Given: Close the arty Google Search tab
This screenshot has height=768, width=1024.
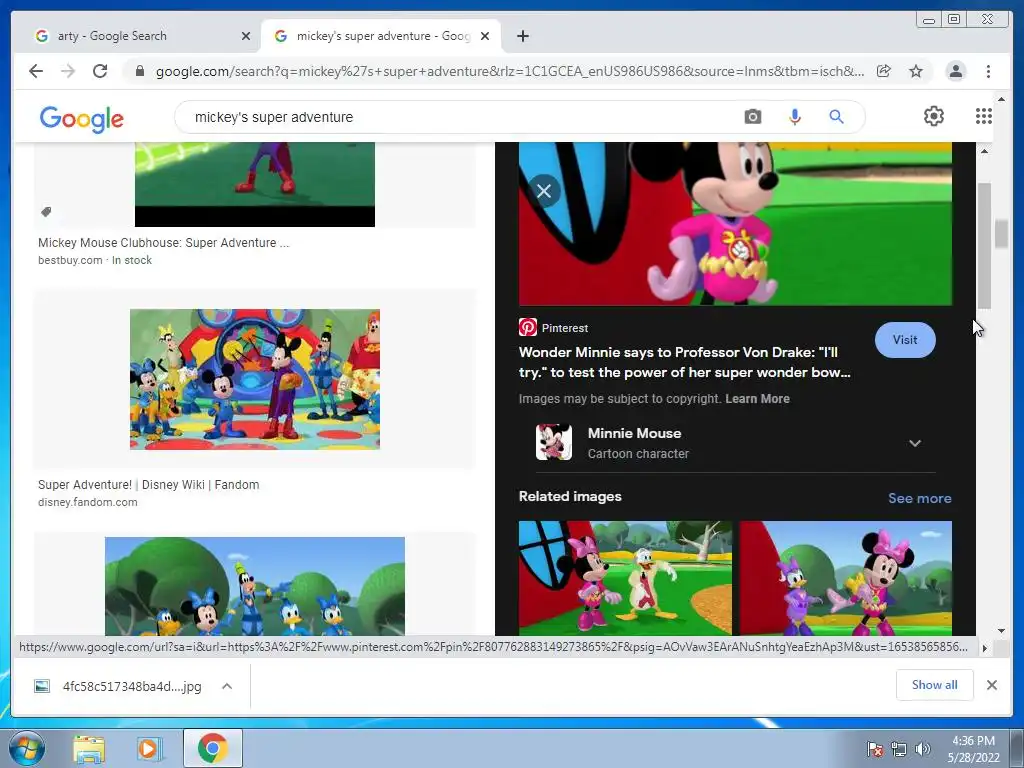Looking at the screenshot, I should 246,36.
